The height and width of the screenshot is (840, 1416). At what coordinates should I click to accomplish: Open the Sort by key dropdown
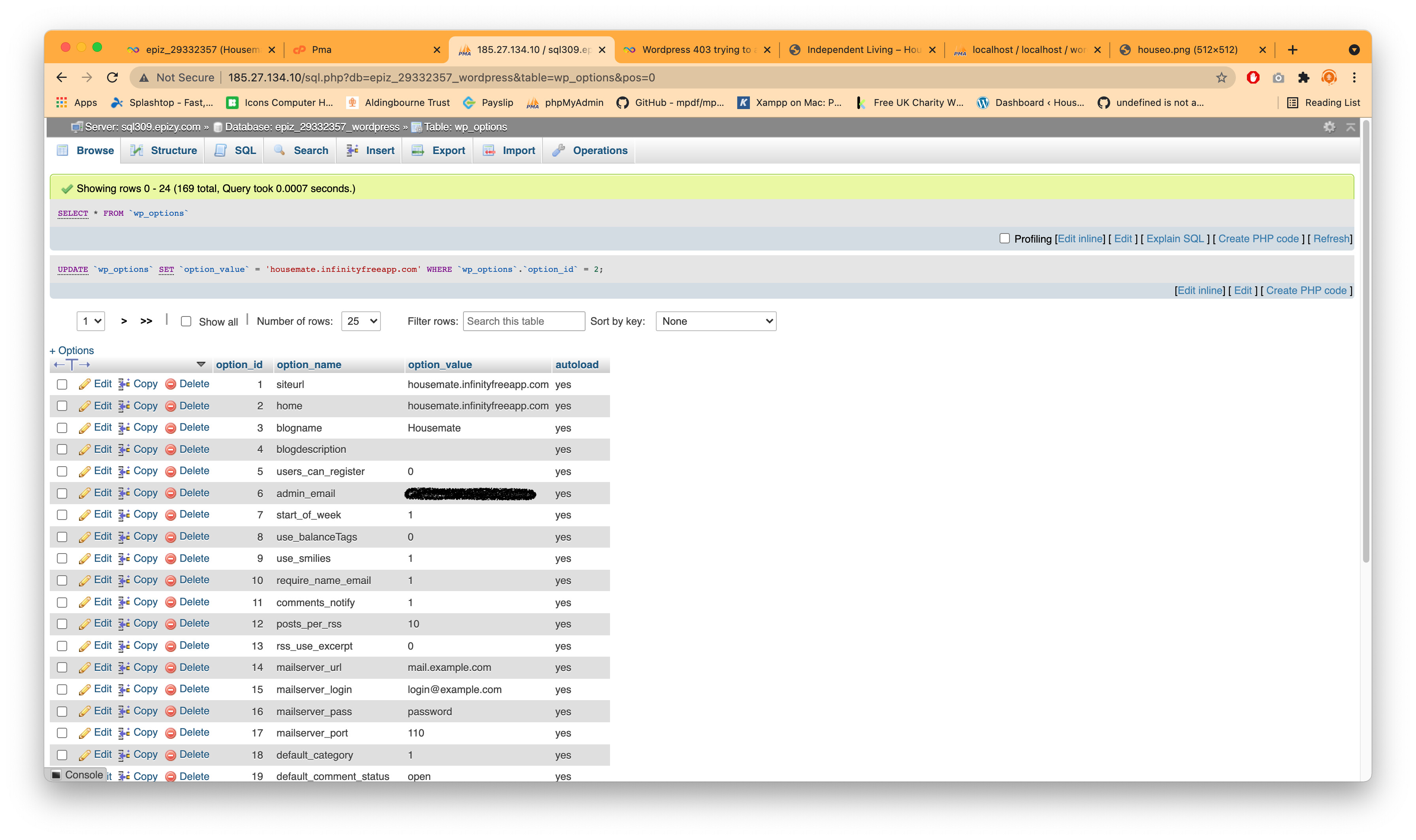click(716, 322)
